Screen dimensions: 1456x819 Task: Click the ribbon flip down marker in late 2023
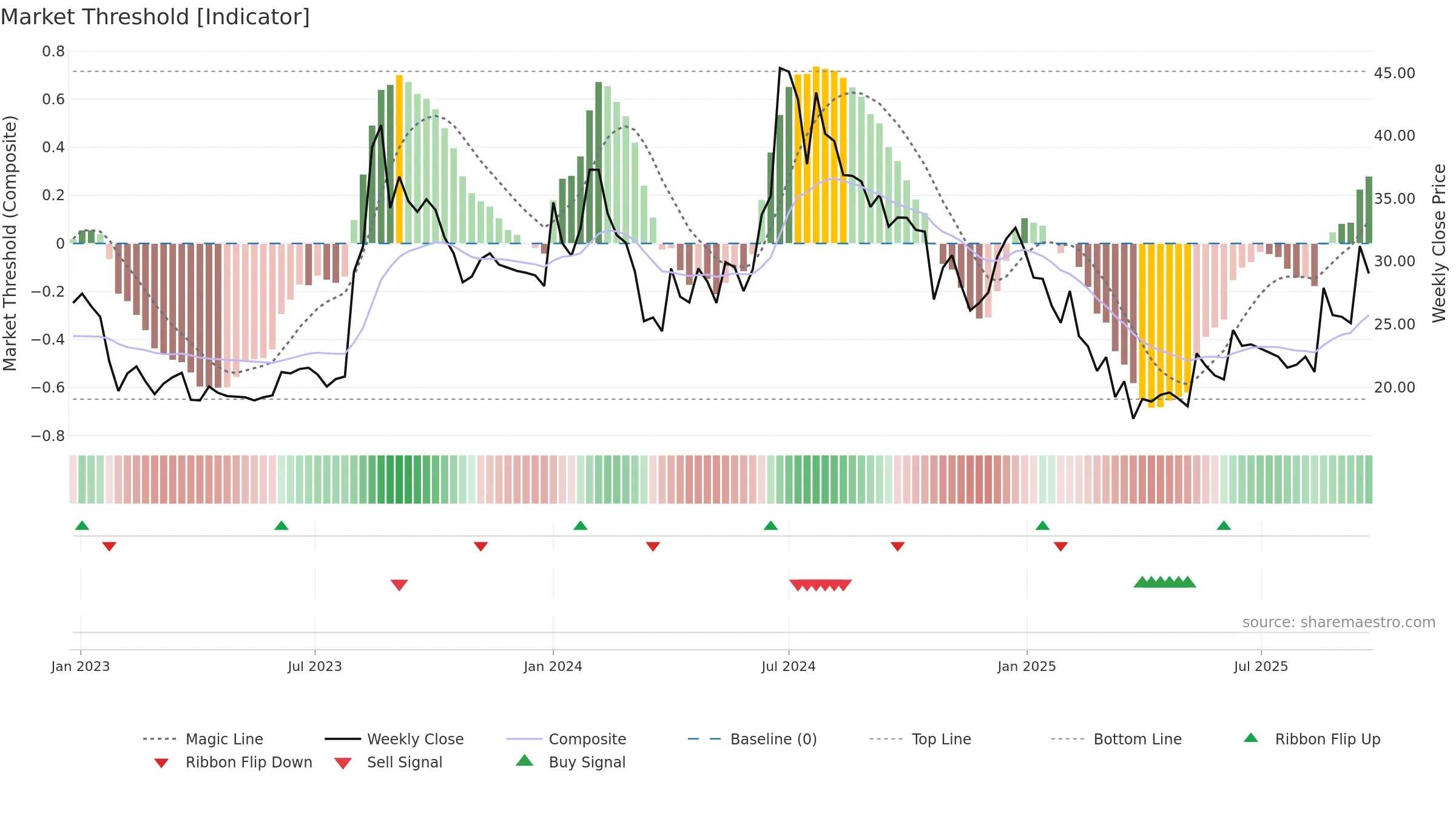tap(481, 547)
